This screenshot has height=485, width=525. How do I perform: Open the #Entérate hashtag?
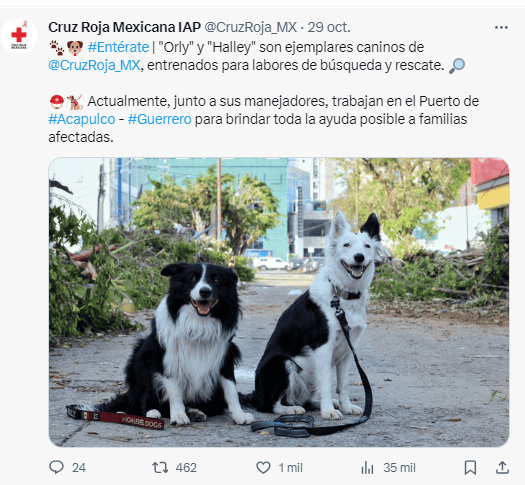118,47
